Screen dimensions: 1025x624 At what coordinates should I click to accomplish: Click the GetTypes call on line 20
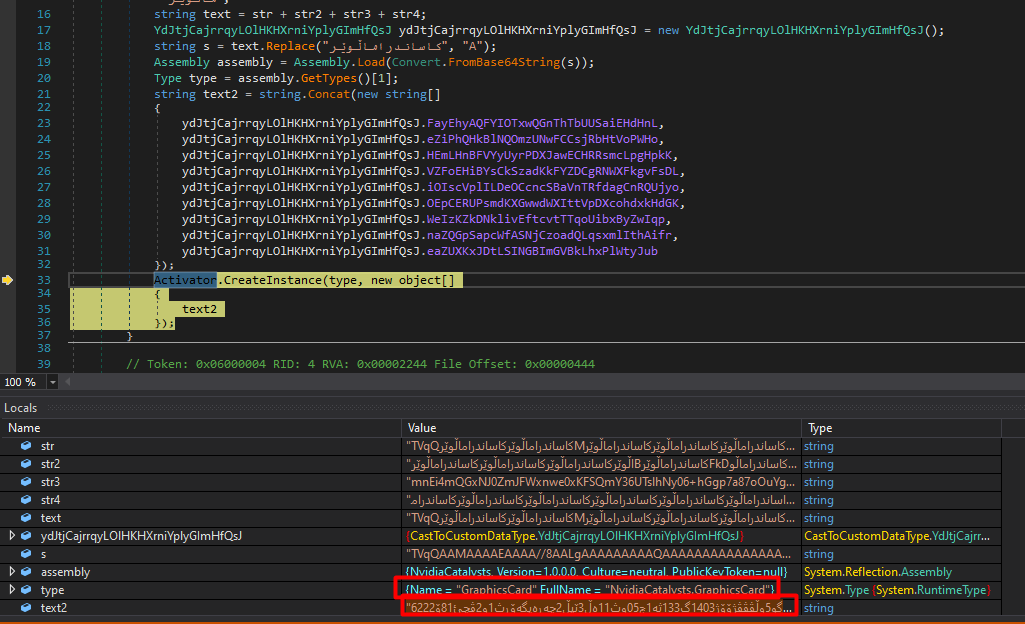pyautogui.click(x=329, y=78)
